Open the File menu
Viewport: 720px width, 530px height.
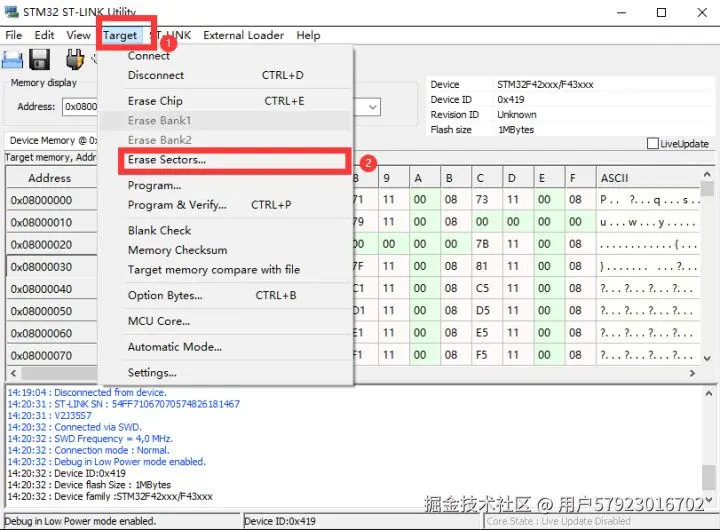[13, 35]
